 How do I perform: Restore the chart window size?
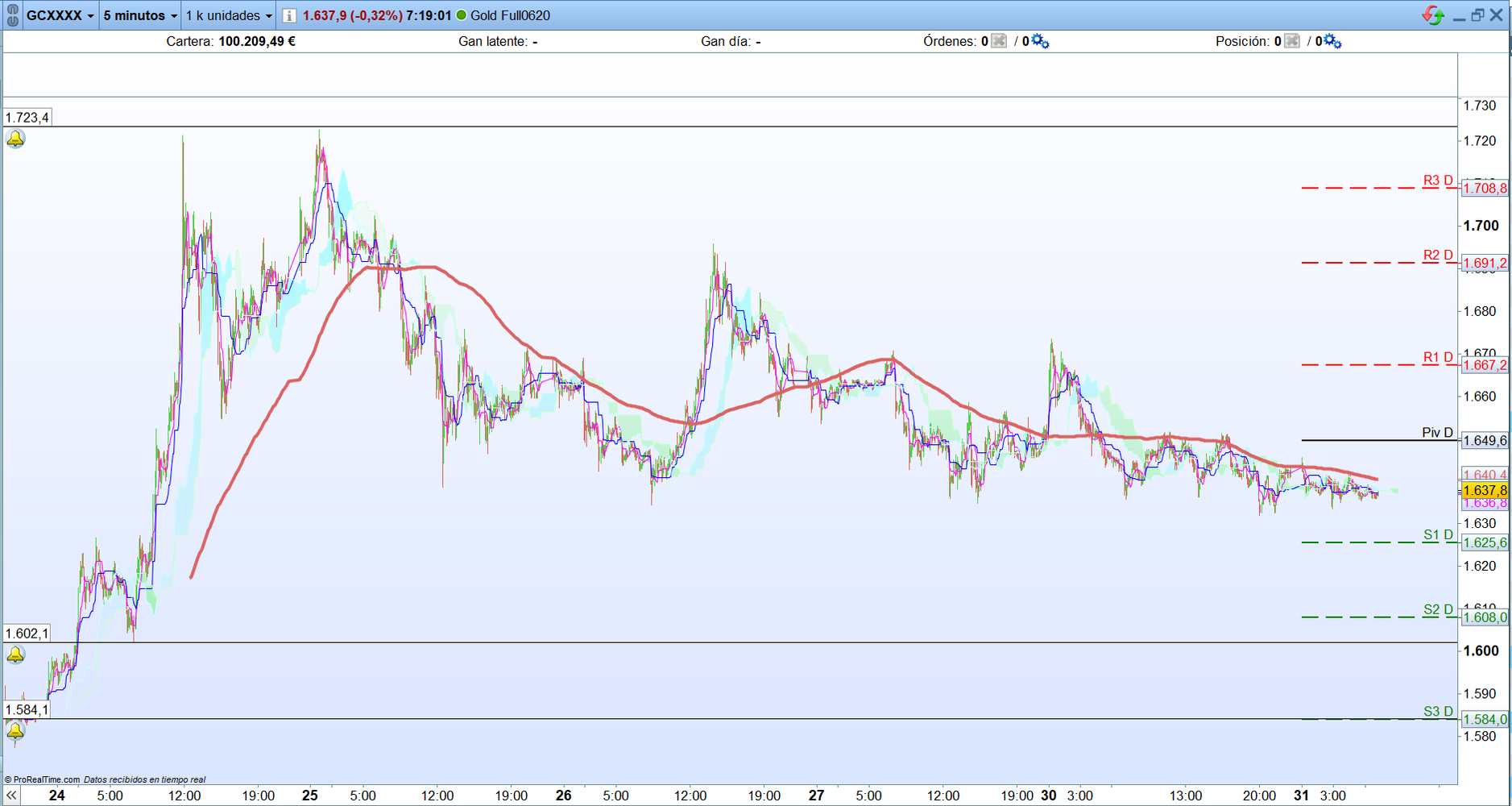tap(1477, 15)
